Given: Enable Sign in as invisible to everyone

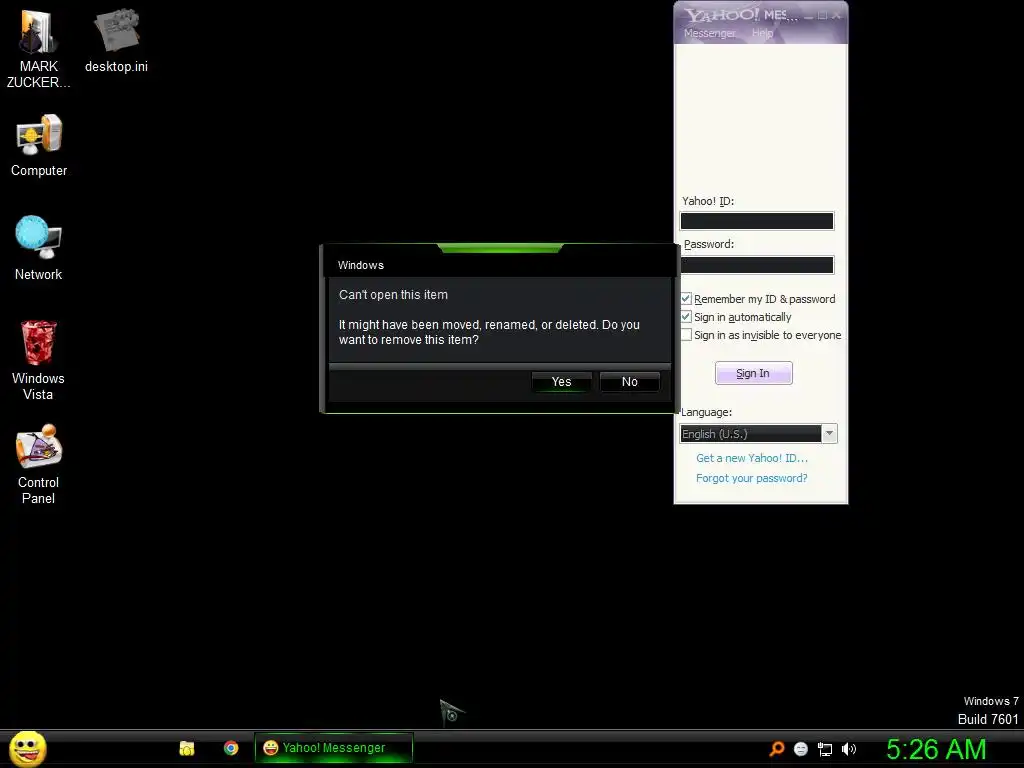Looking at the screenshot, I should [686, 335].
